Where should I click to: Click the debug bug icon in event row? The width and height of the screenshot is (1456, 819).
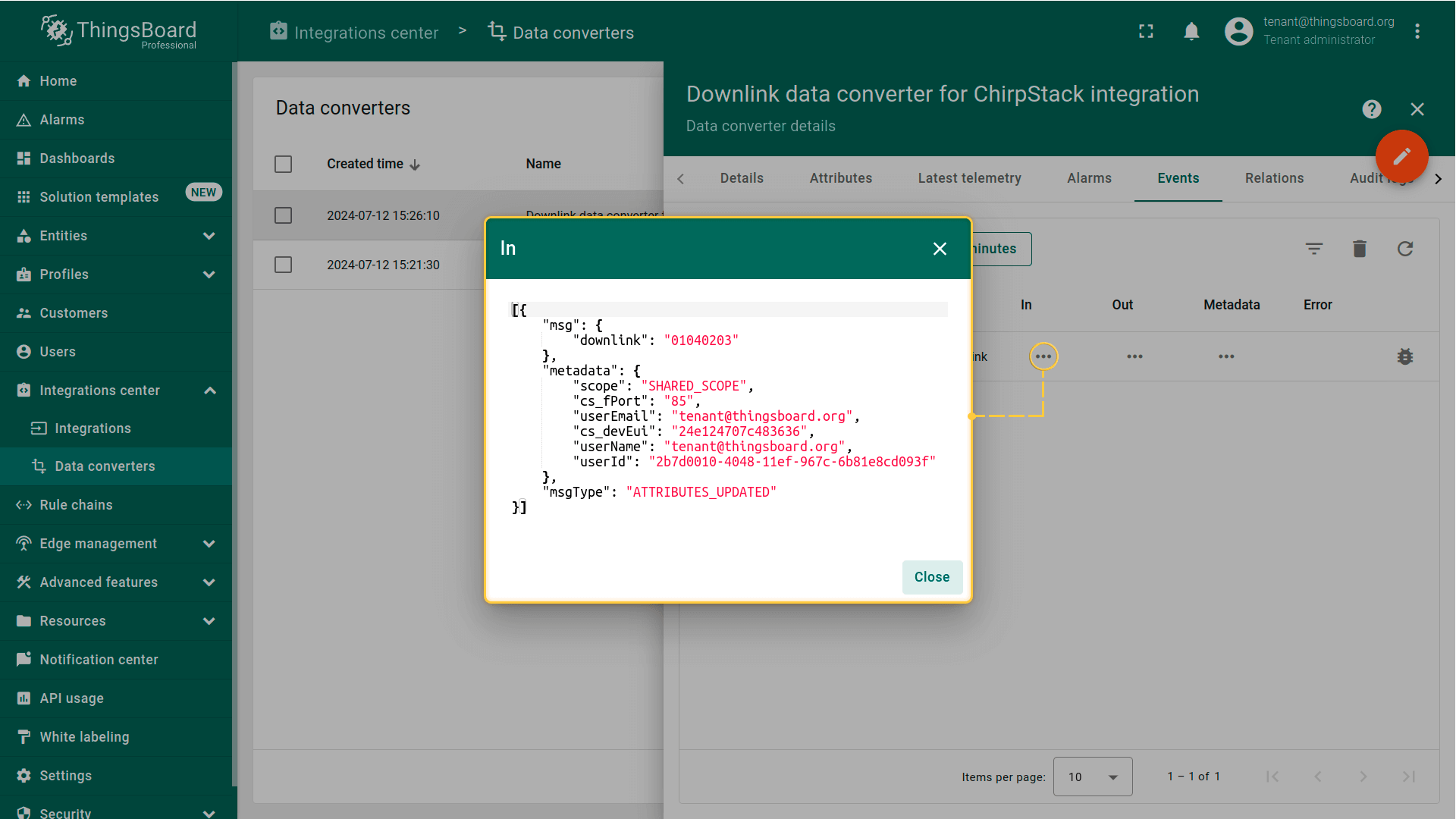point(1405,356)
